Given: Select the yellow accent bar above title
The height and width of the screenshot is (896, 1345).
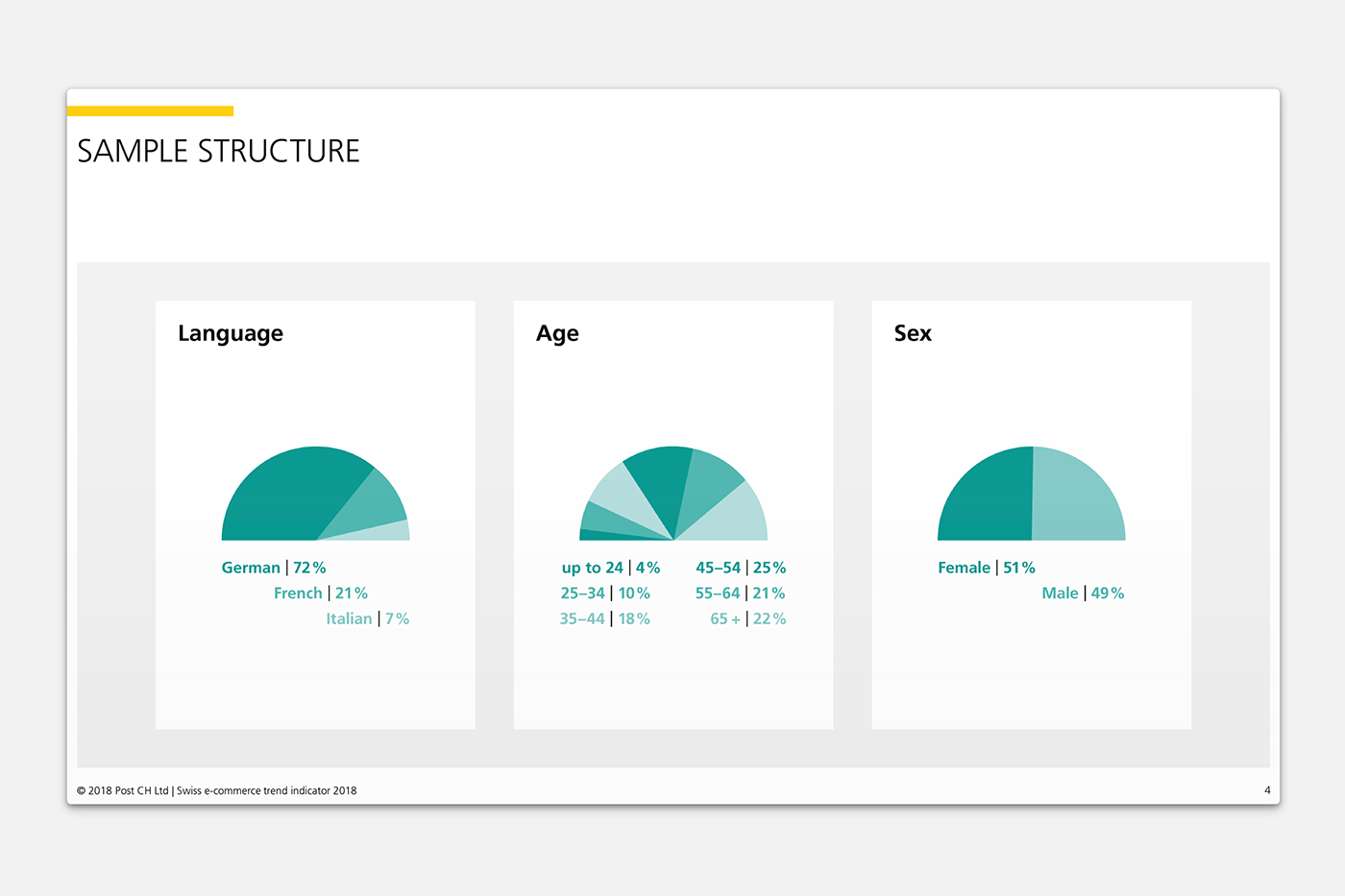Looking at the screenshot, I should click(x=150, y=110).
